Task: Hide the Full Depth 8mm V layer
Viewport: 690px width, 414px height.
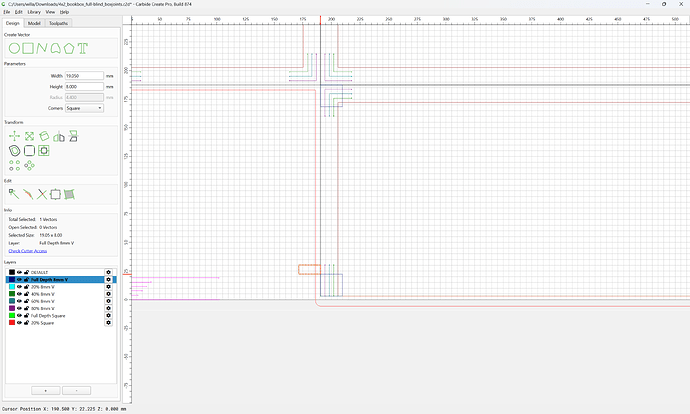Action: tap(19, 279)
